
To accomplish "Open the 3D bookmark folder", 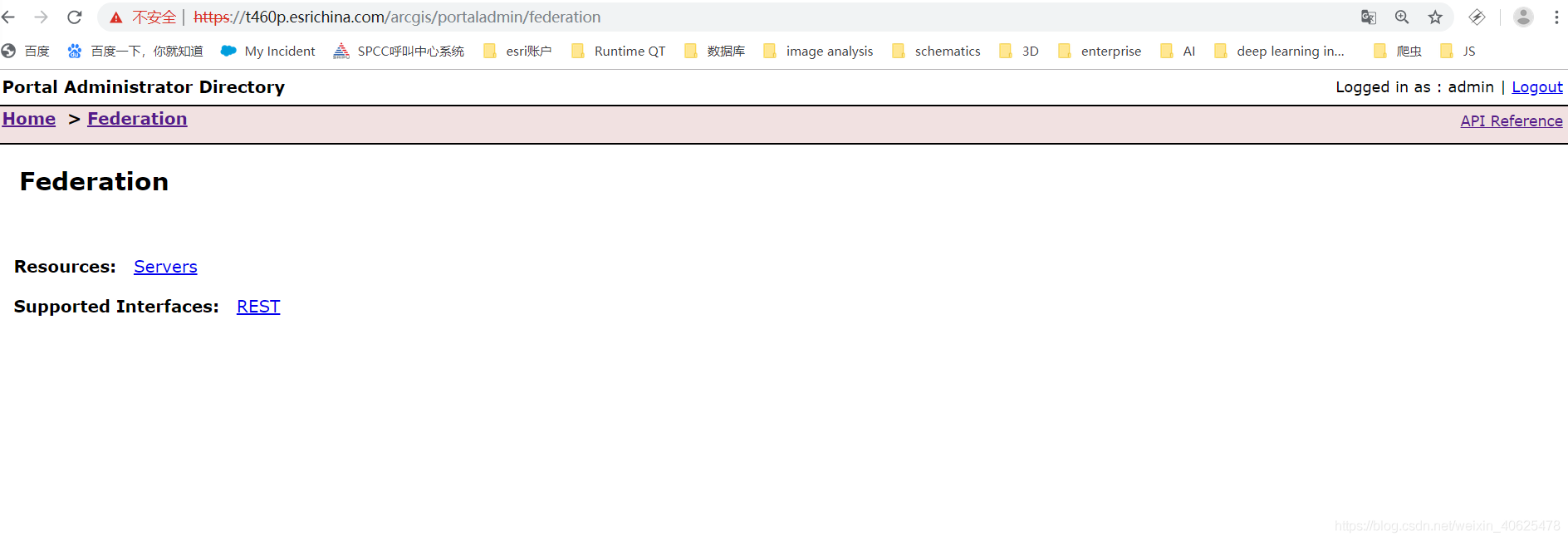I will tap(1019, 51).
